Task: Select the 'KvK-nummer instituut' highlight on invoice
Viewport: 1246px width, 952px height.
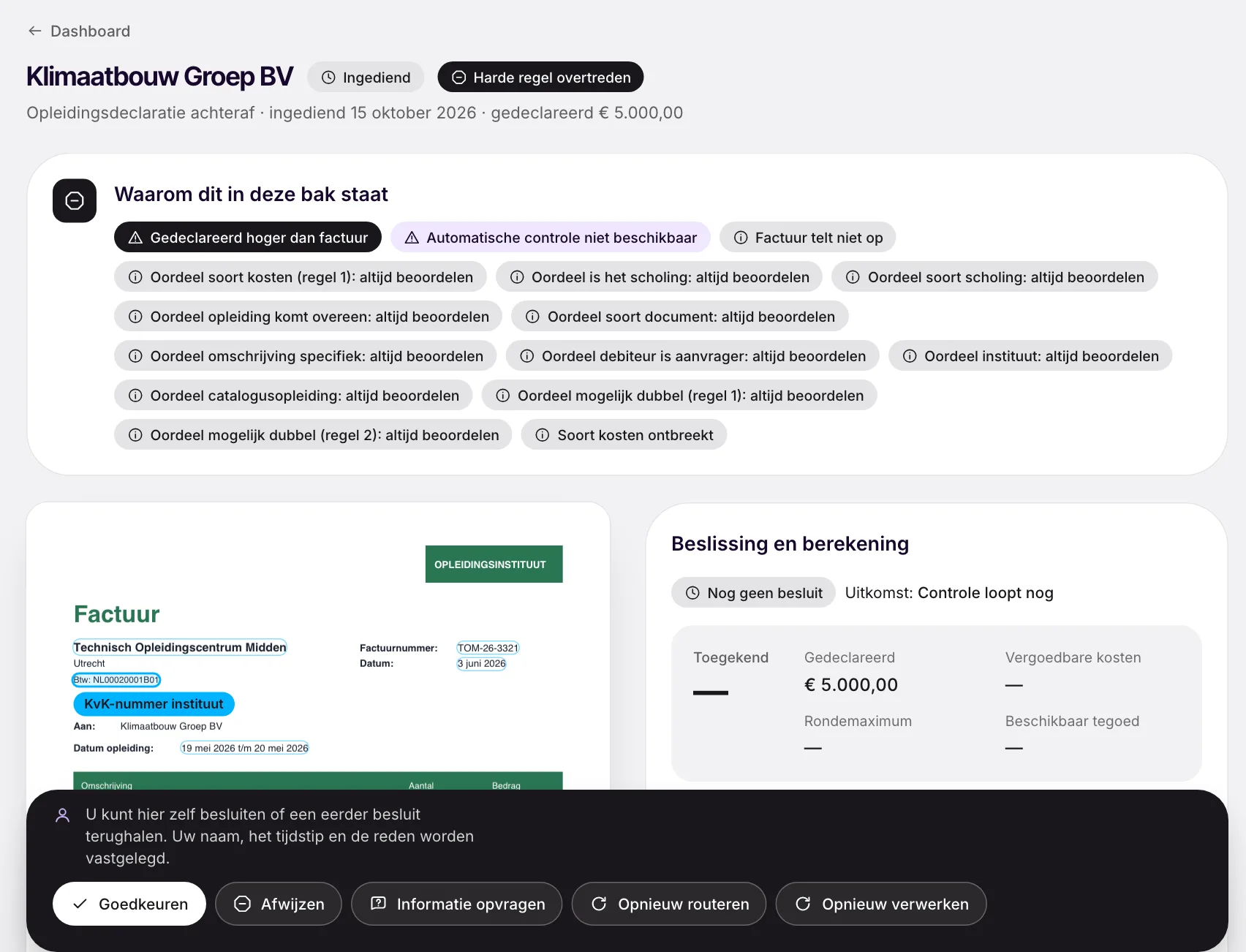Action: coord(154,703)
